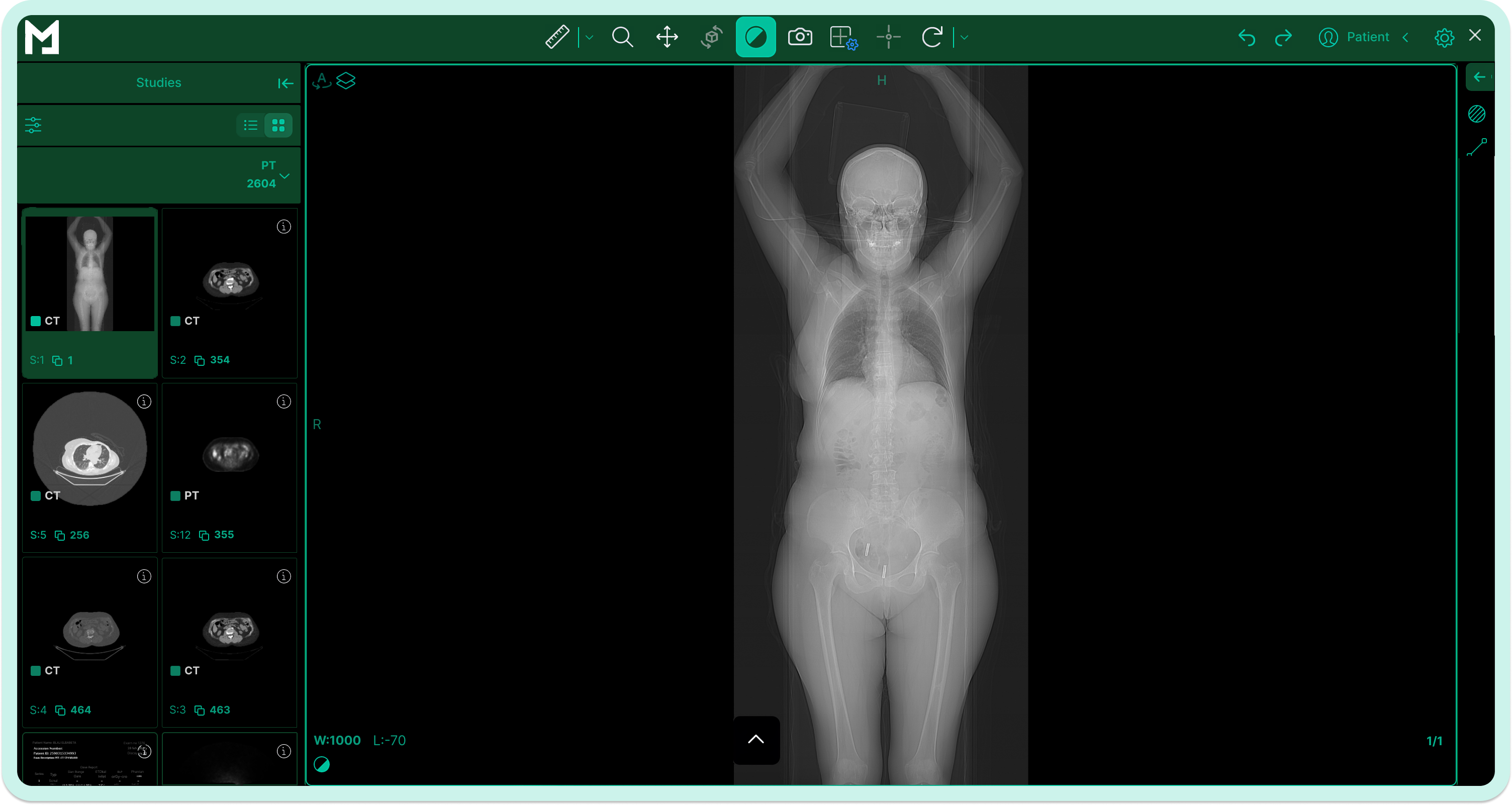Activate the crosshair tool
This screenshot has width=1512, height=805.
(888, 37)
